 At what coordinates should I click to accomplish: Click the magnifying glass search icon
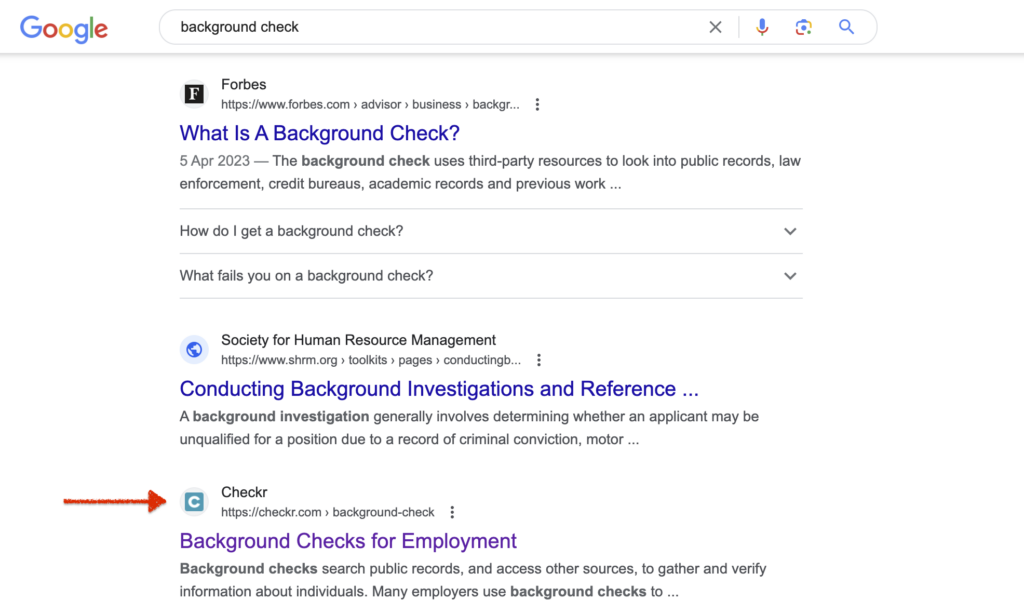[845, 27]
